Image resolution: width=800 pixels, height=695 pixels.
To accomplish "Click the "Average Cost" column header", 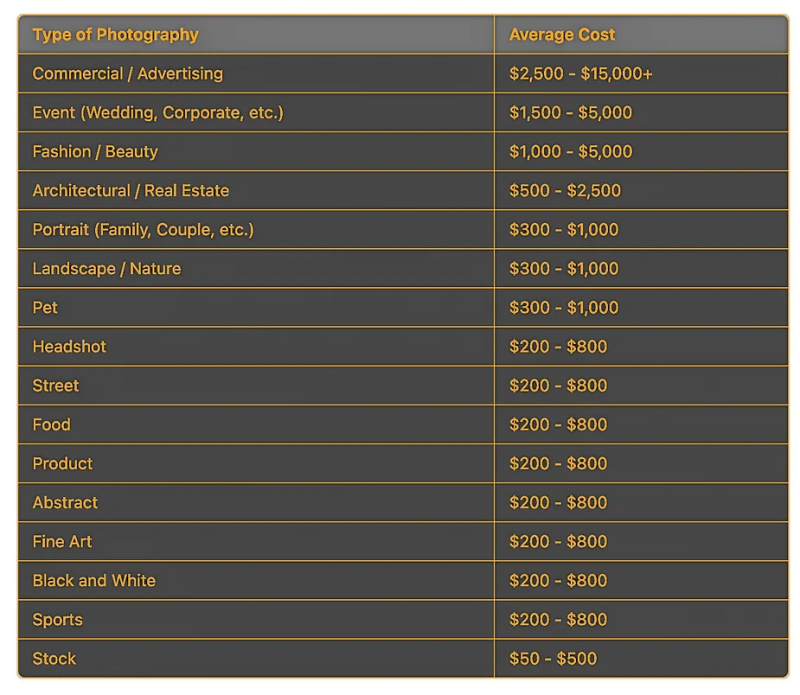I will pos(562,35).
